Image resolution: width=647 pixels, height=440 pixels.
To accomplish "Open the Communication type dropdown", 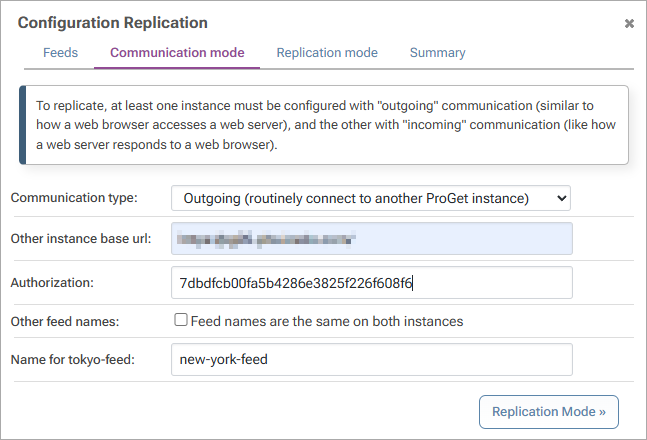I will 371,198.
